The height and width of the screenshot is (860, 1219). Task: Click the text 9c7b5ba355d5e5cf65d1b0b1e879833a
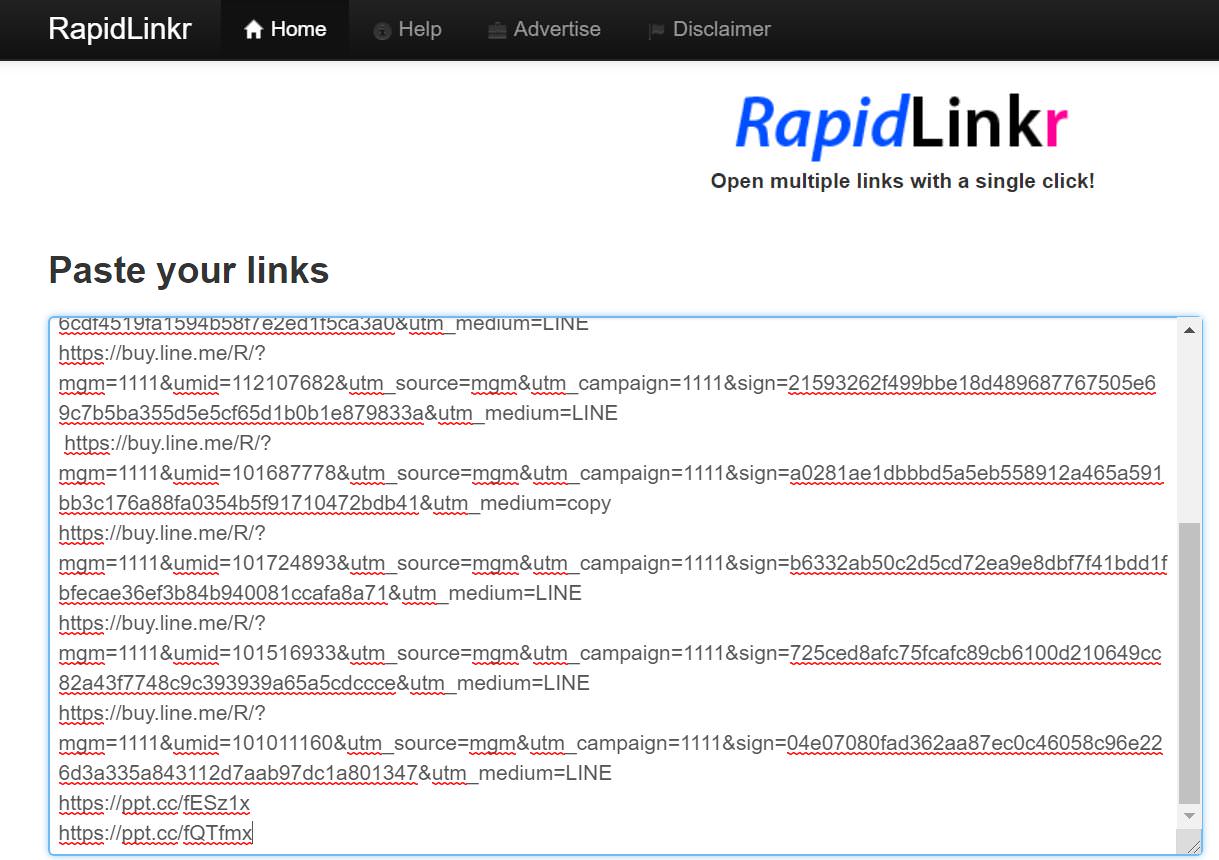(241, 413)
